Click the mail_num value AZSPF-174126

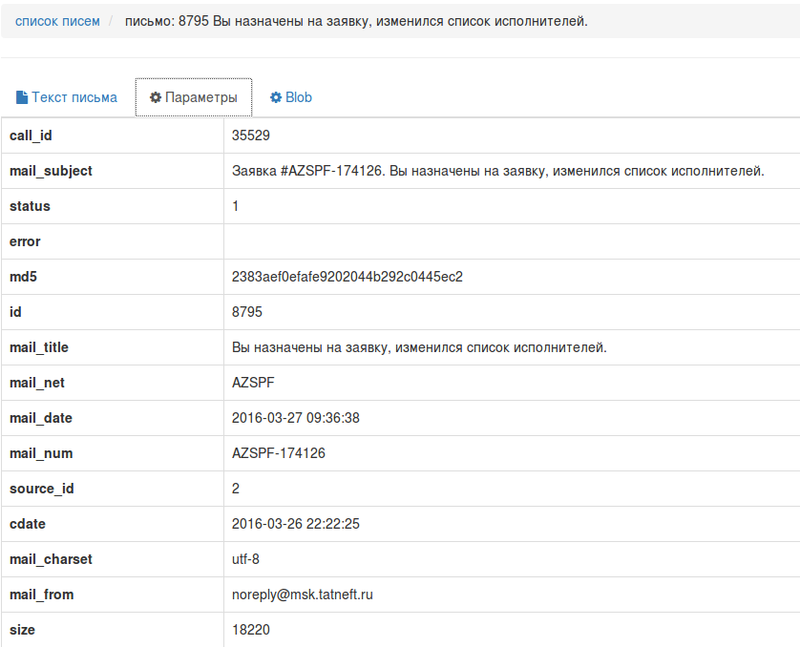click(x=278, y=454)
